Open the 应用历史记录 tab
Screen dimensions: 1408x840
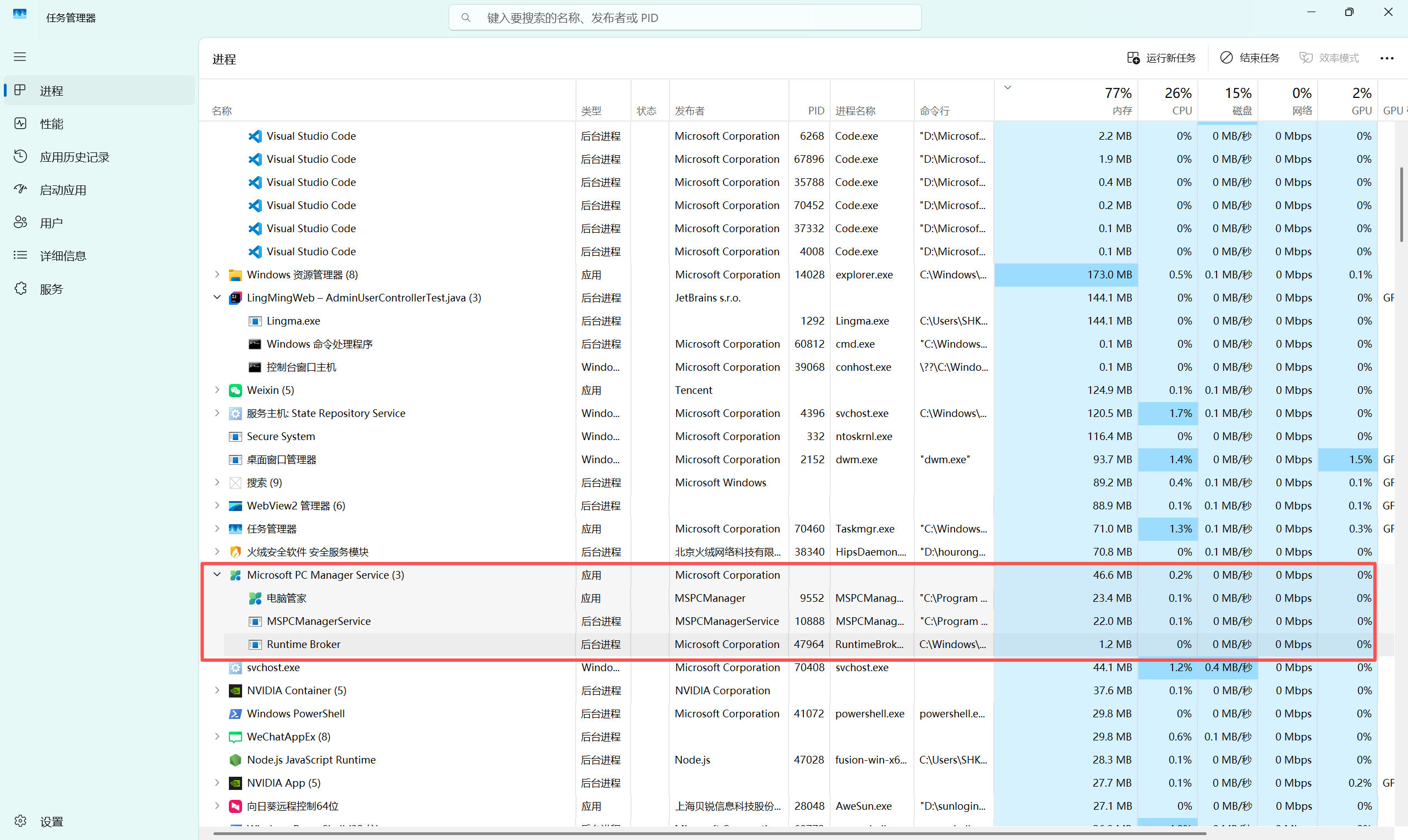[99, 157]
